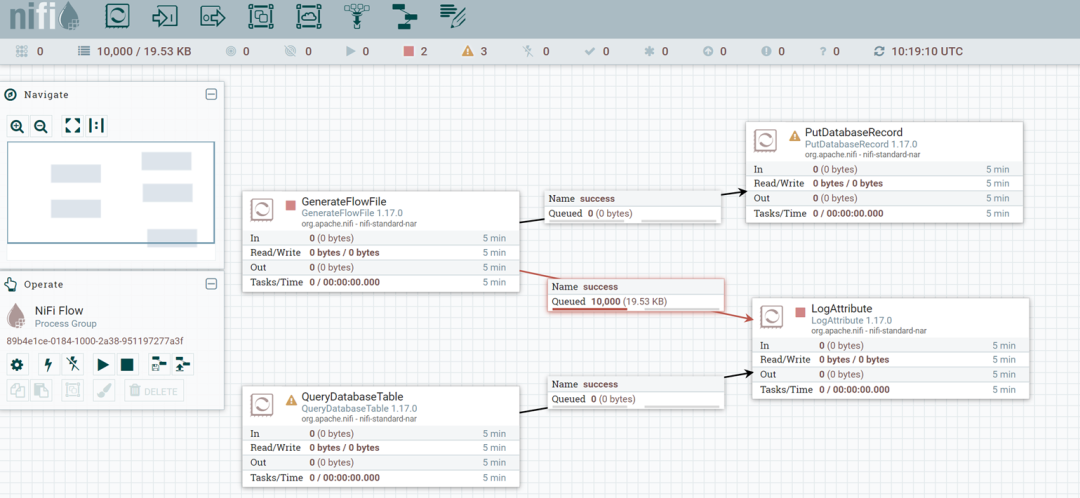Collapse the Navigate panel

211,94
